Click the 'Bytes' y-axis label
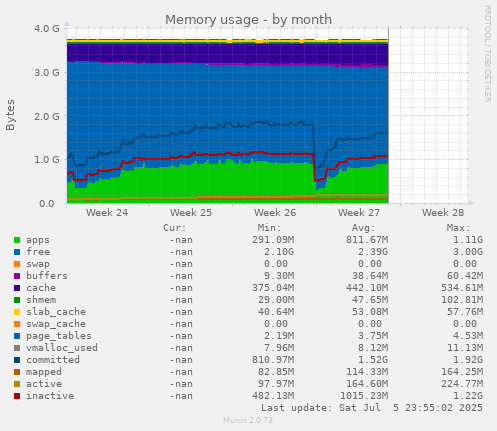Image resolution: width=497 pixels, height=431 pixels. click(10, 115)
